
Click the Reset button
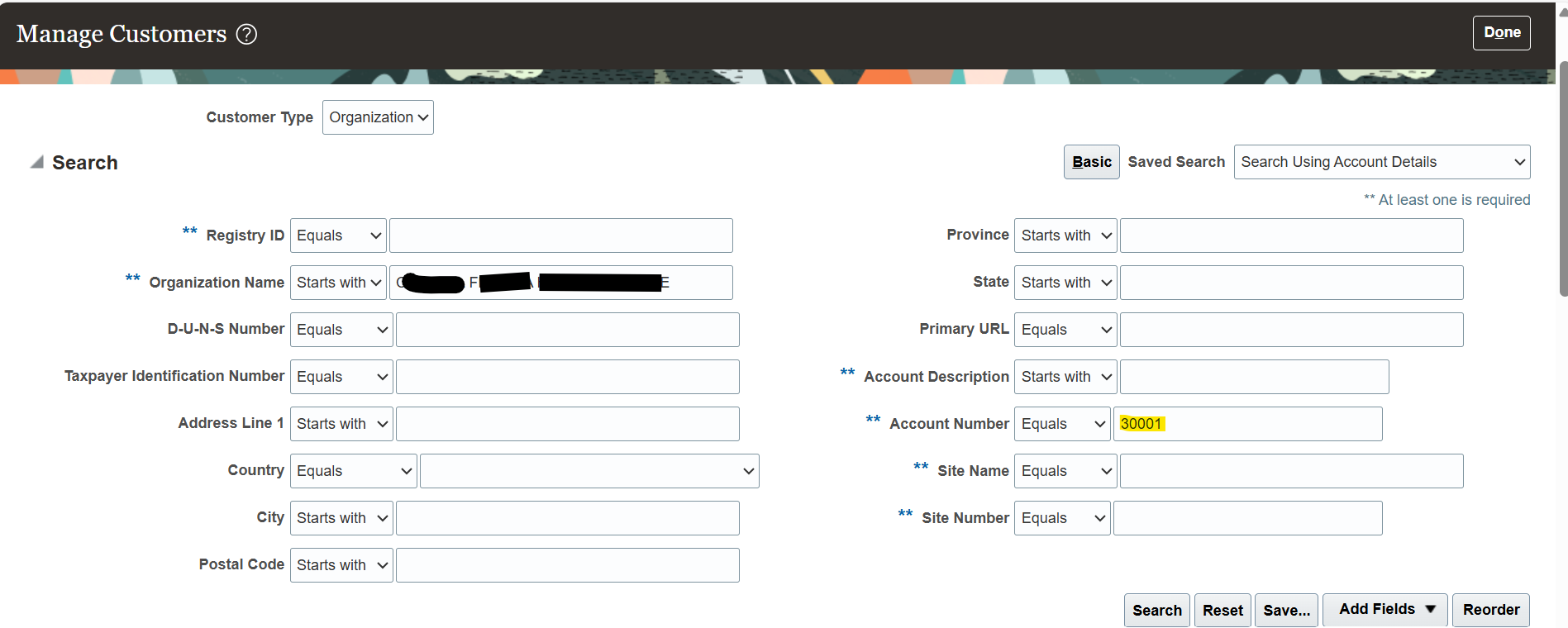point(1222,610)
